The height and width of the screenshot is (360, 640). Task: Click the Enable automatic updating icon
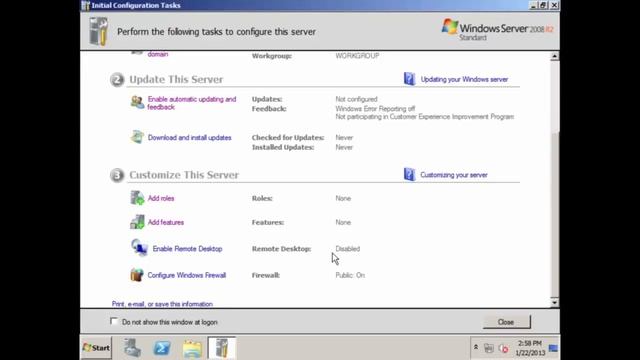(137, 102)
